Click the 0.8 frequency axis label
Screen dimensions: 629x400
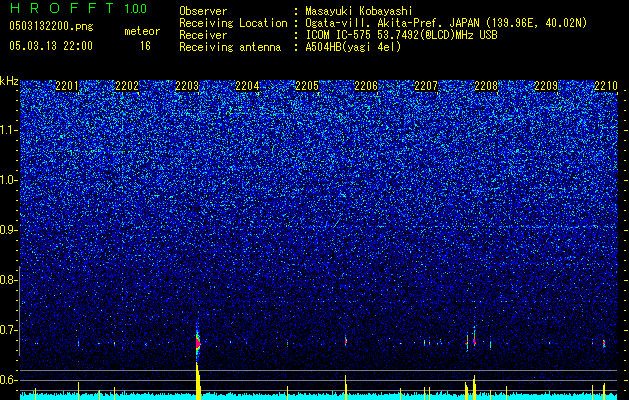click(x=8, y=280)
